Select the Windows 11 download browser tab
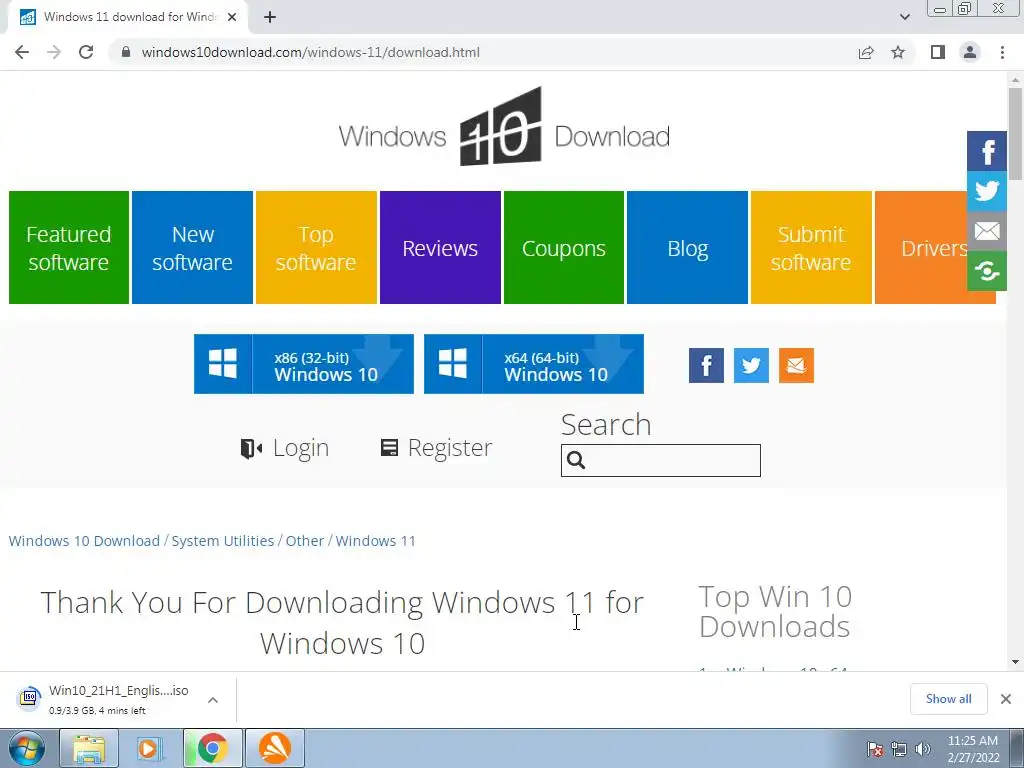 [x=128, y=17]
